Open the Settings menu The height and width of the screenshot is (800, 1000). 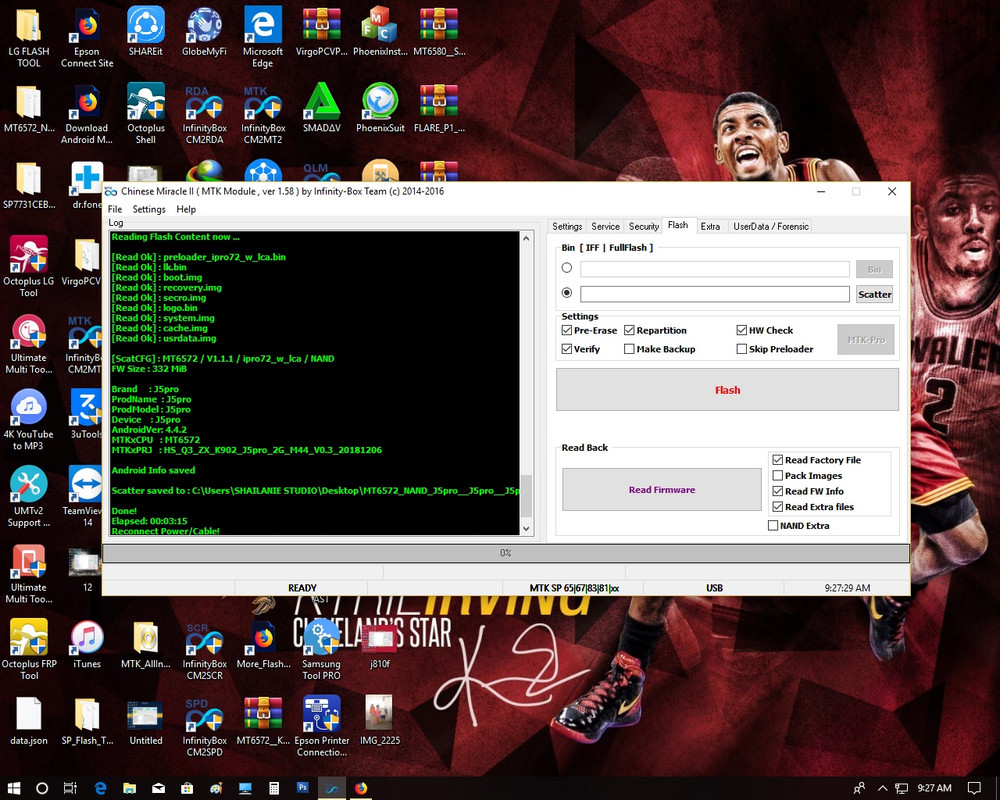pos(149,209)
